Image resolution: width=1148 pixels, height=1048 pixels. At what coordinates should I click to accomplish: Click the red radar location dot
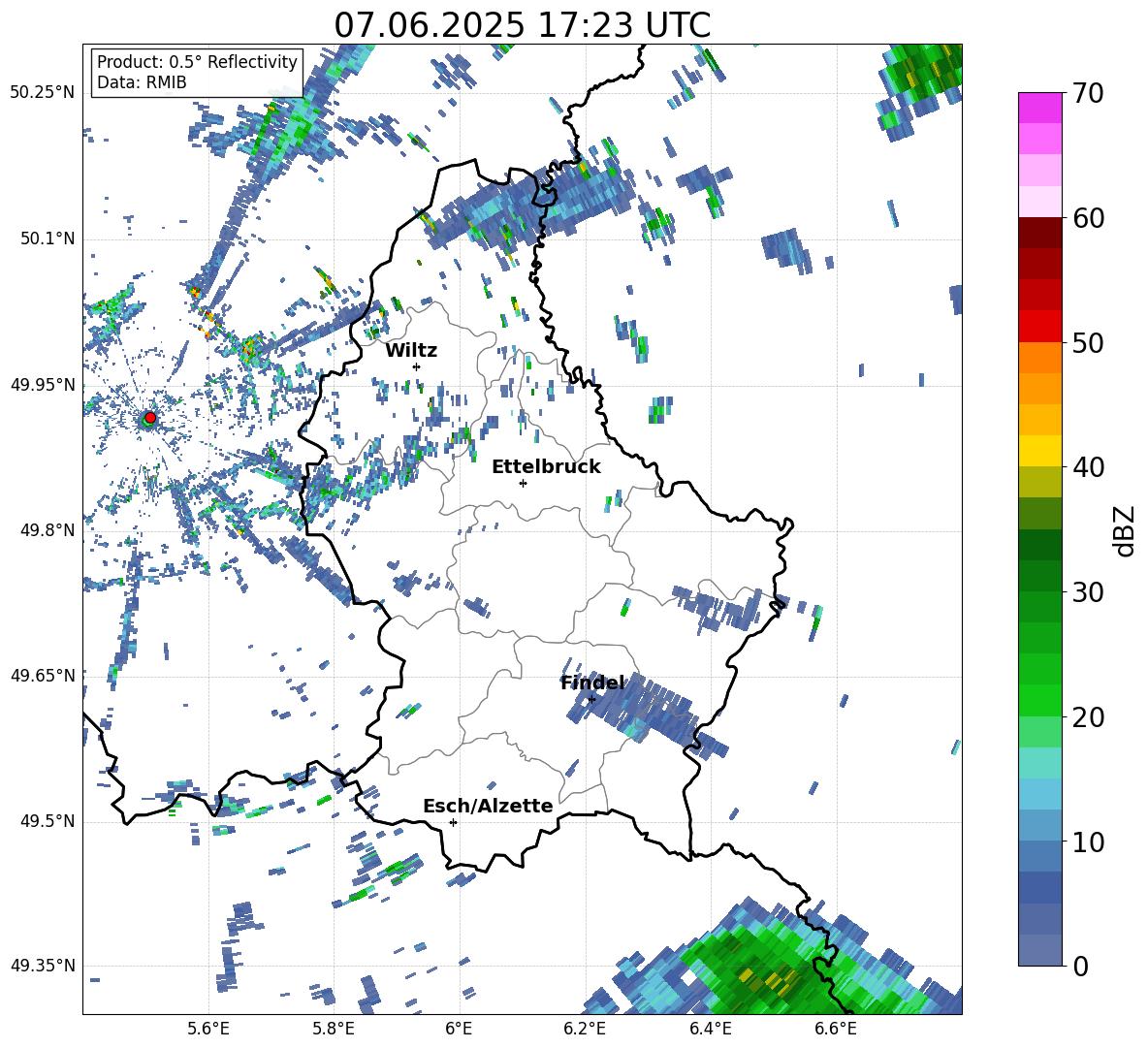click(150, 418)
